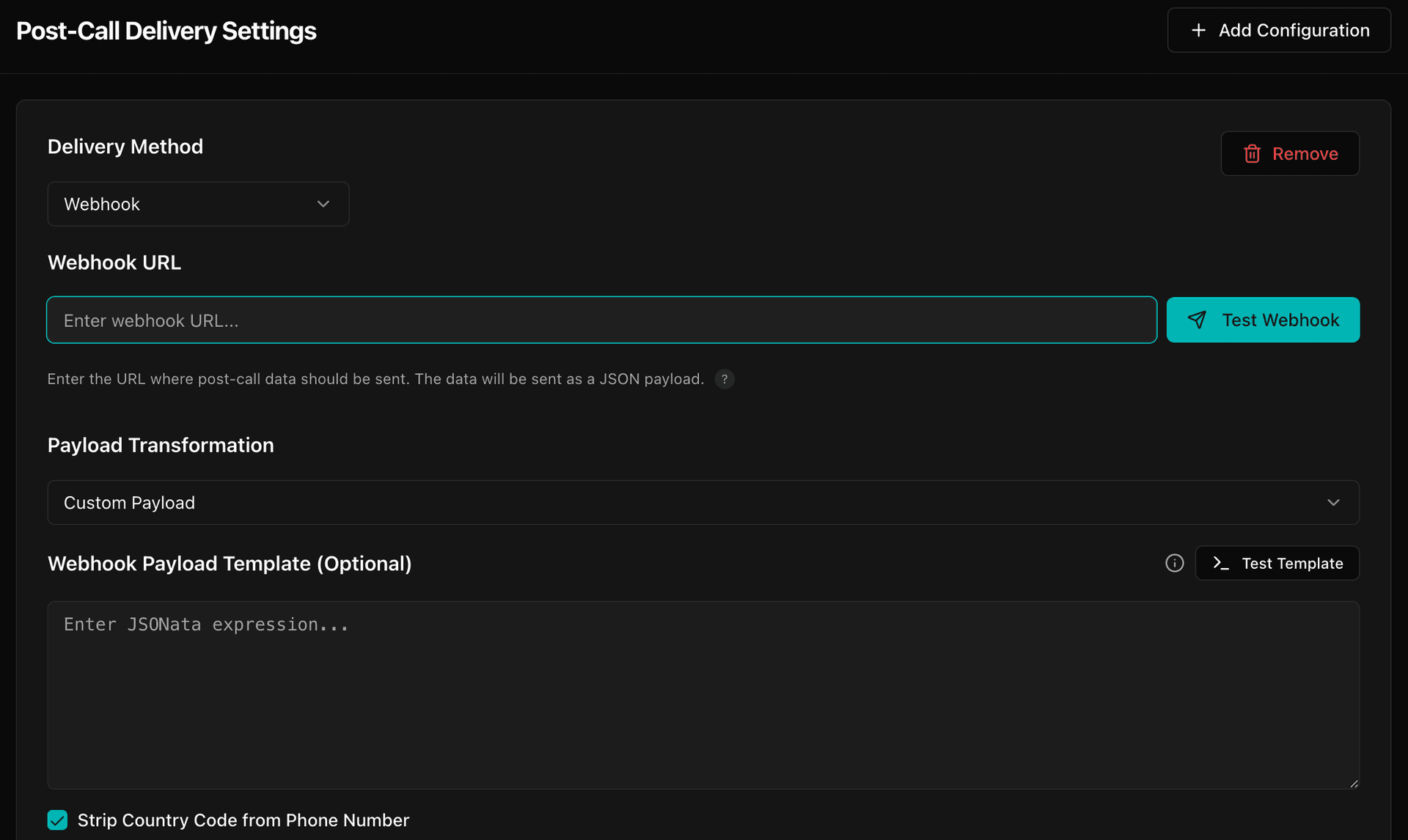Uncheck Strip Country Code from Phone Number
Viewport: 1408px width, 840px height.
pyautogui.click(x=57, y=819)
